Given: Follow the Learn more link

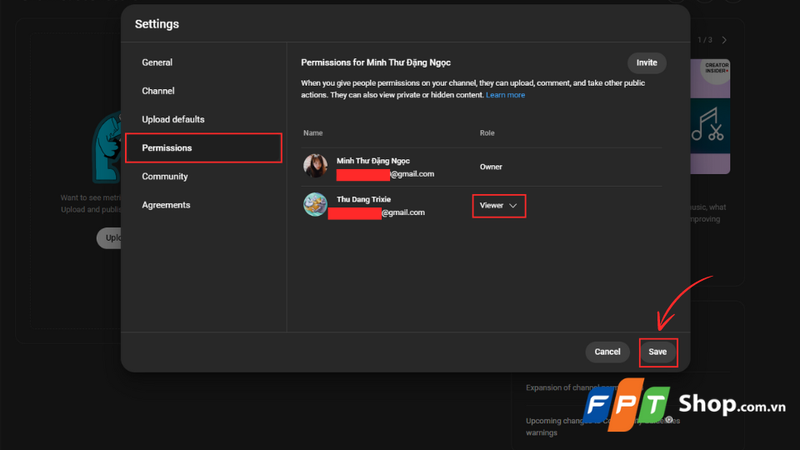Looking at the screenshot, I should (505, 95).
